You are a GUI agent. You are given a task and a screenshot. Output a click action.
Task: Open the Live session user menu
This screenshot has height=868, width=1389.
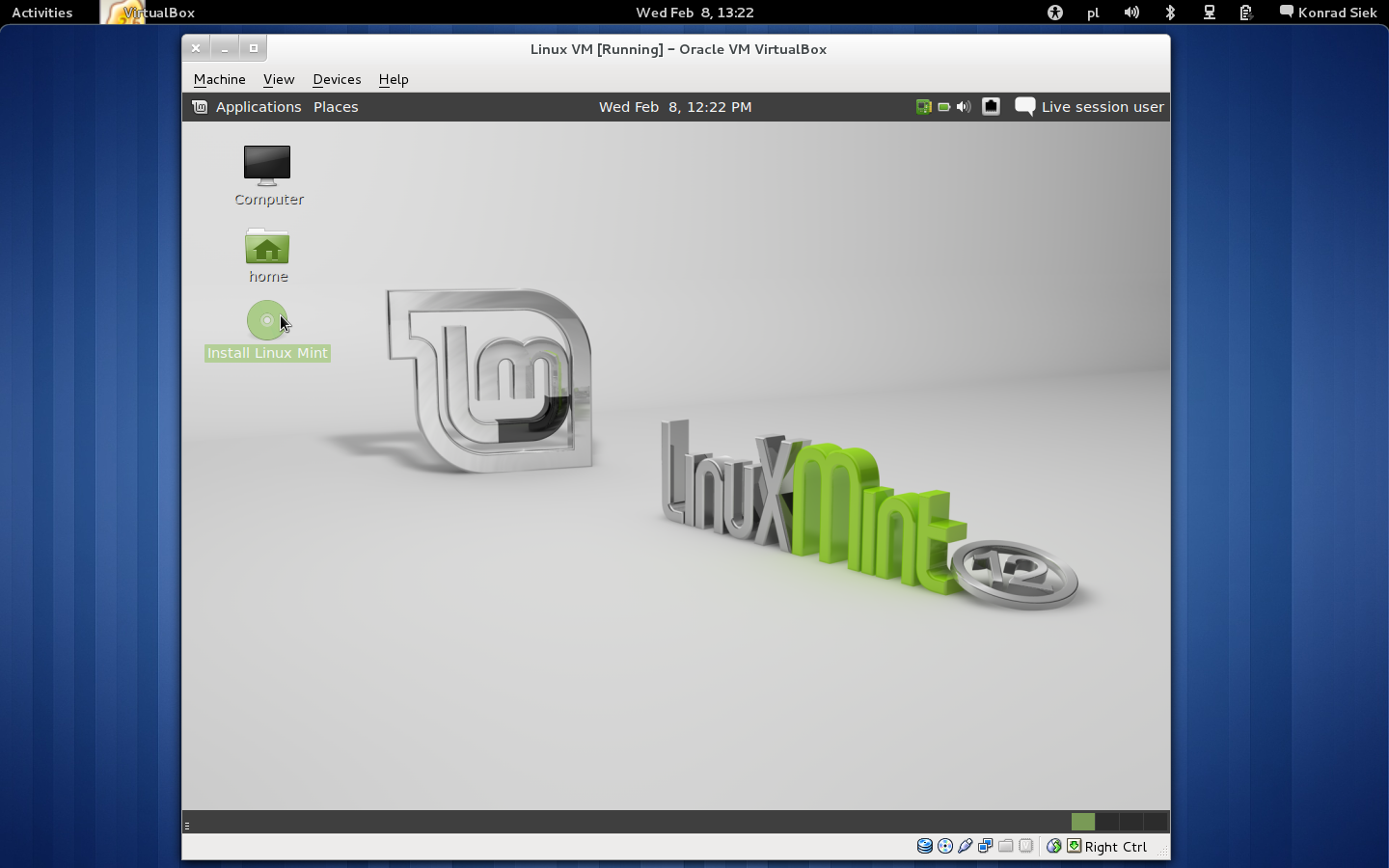1103,107
